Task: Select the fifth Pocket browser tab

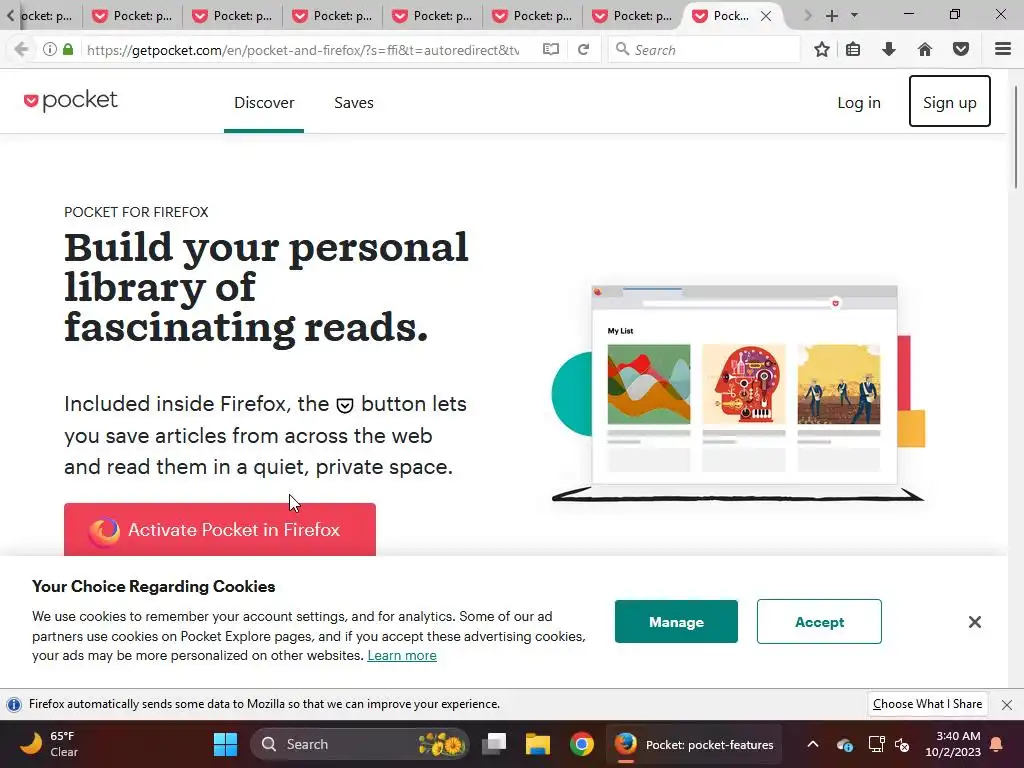Action: 432,16
